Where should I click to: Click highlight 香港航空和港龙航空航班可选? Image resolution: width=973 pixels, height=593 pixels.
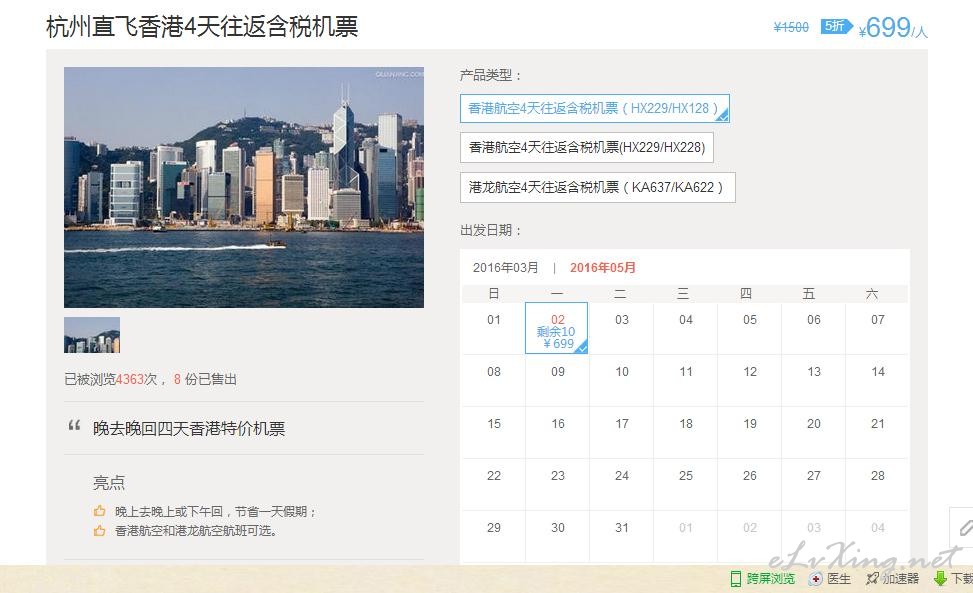196,531
